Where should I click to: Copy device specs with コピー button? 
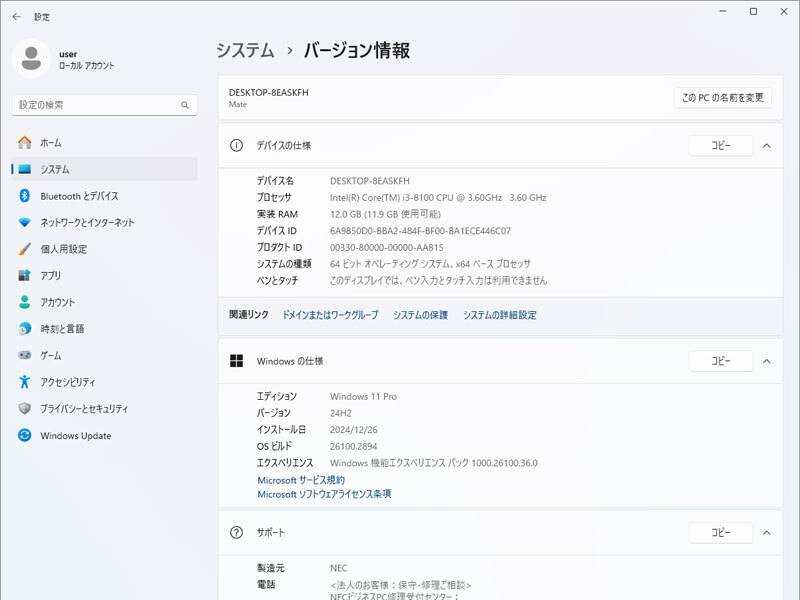coord(721,145)
